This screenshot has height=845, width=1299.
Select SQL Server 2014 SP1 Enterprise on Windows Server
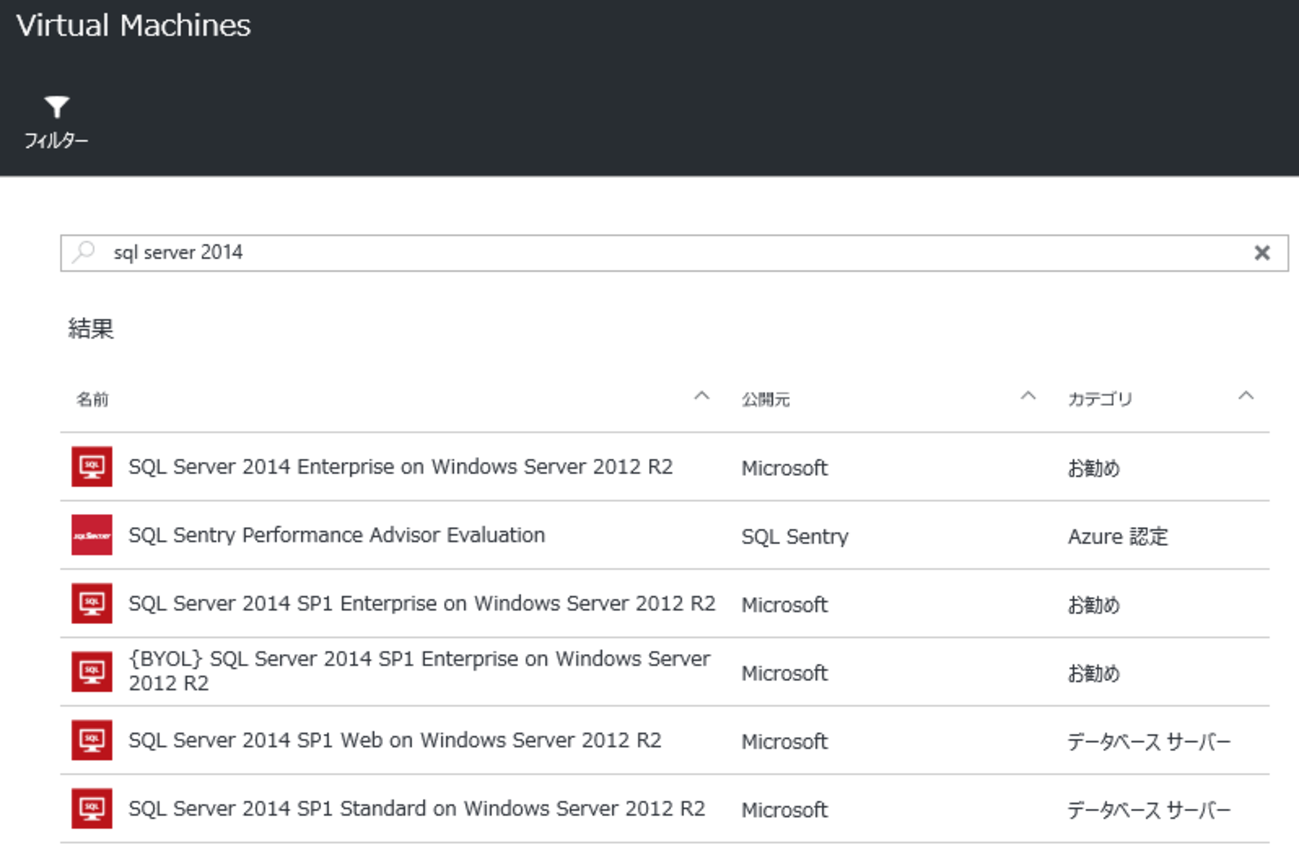pyautogui.click(x=422, y=604)
